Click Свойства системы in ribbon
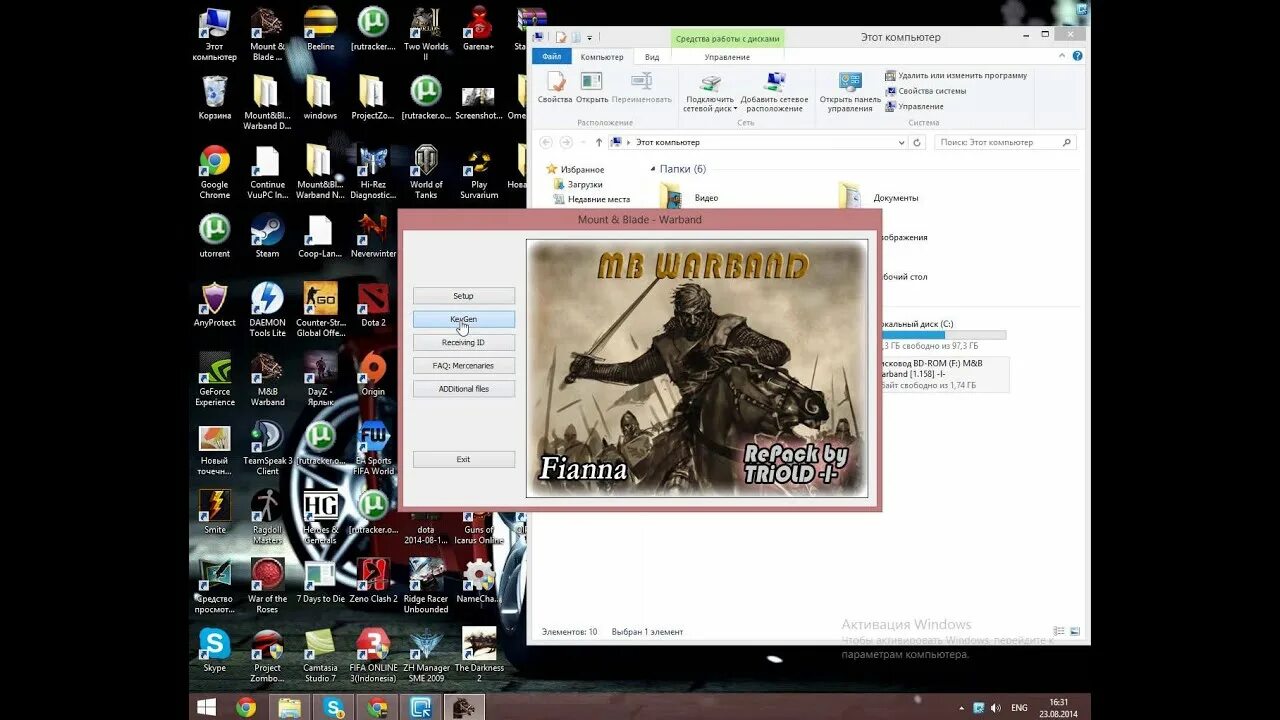Screen dimensions: 1280x720 point(927,91)
